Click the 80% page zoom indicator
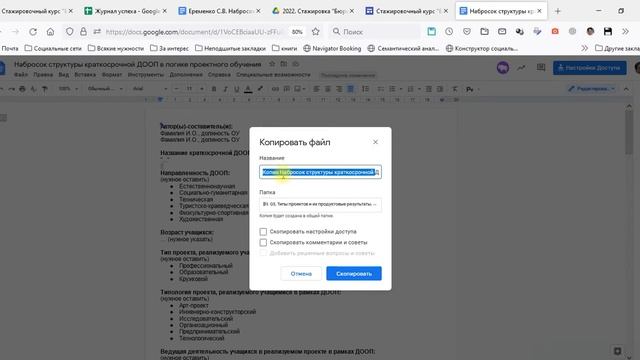The image size is (640, 360). pyautogui.click(x=297, y=31)
